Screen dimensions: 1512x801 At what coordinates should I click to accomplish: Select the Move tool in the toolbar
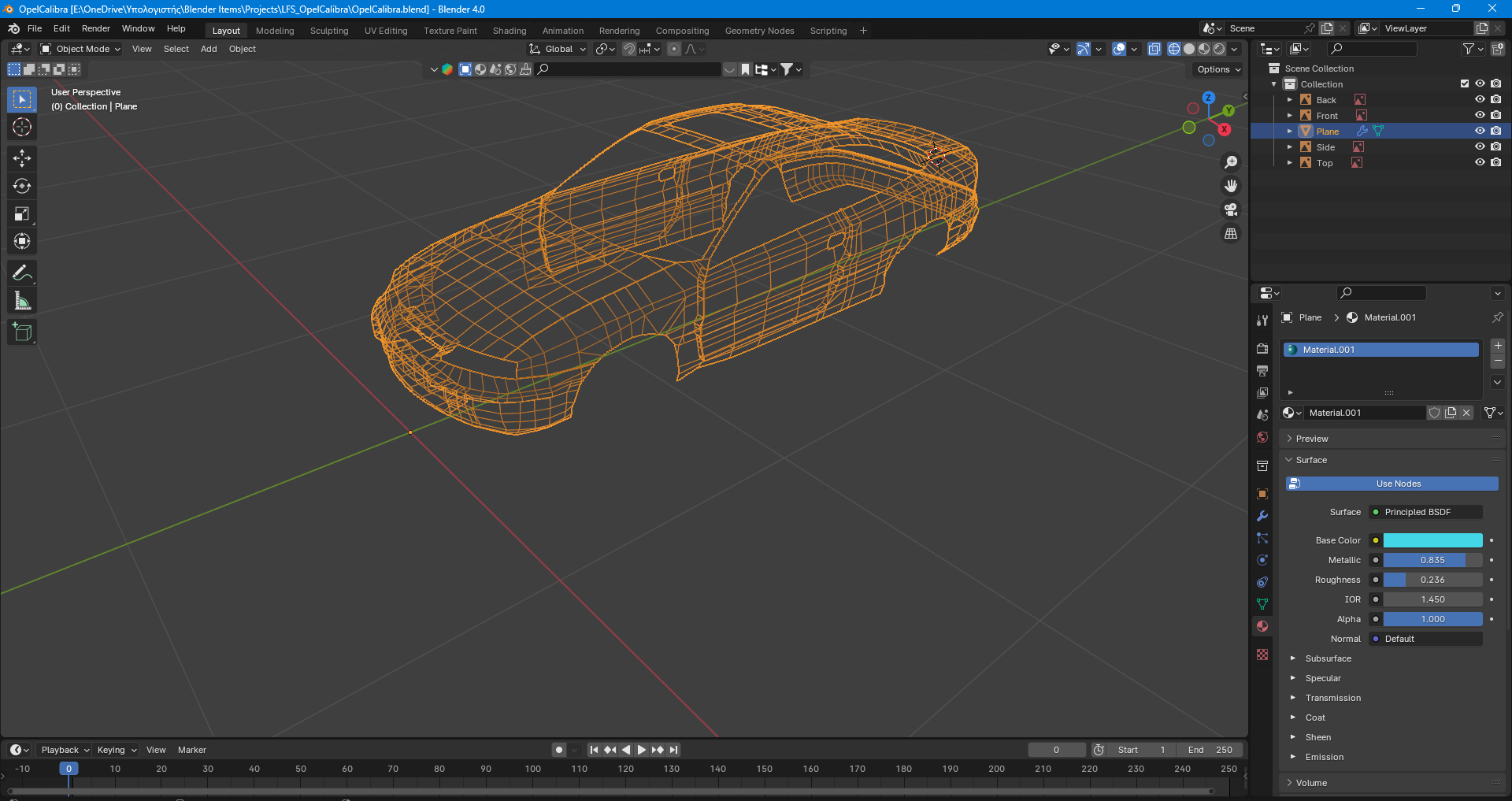tap(22, 158)
